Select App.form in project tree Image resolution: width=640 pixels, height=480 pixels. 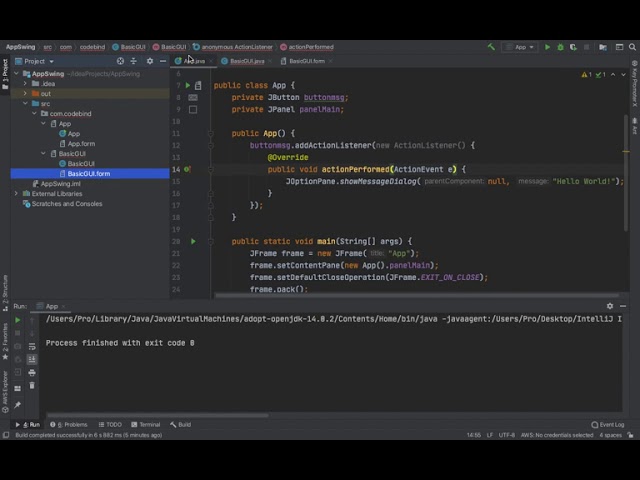[x=81, y=144]
